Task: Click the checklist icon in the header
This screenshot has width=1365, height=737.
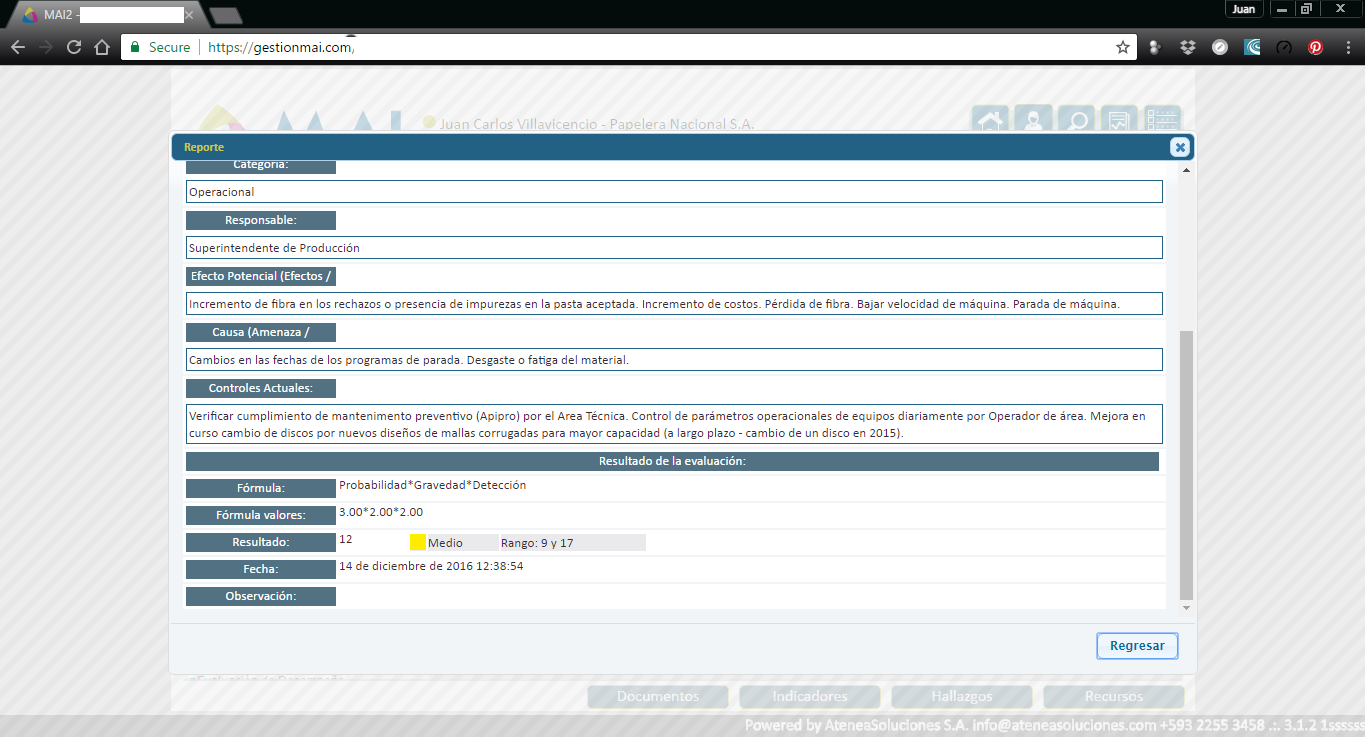Action: pyautogui.click(x=1162, y=121)
